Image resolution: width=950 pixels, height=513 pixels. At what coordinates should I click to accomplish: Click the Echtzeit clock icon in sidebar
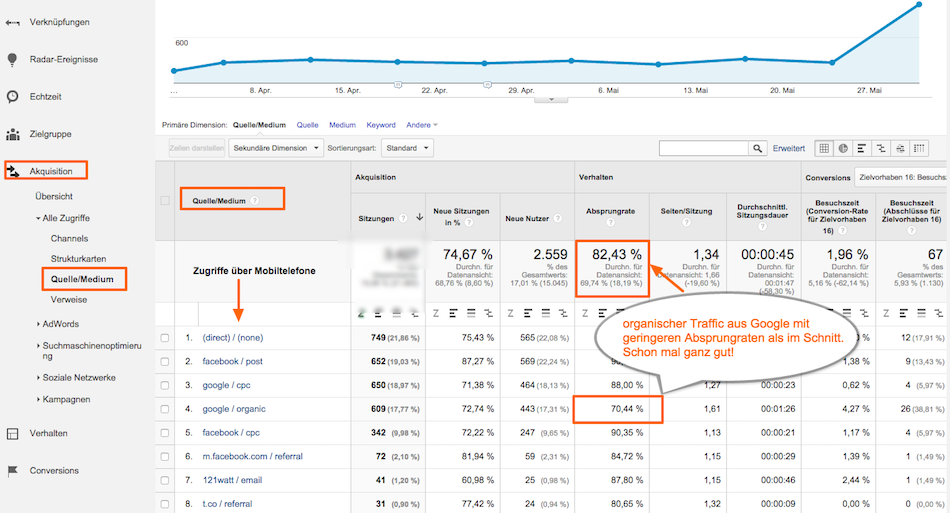[x=12, y=97]
